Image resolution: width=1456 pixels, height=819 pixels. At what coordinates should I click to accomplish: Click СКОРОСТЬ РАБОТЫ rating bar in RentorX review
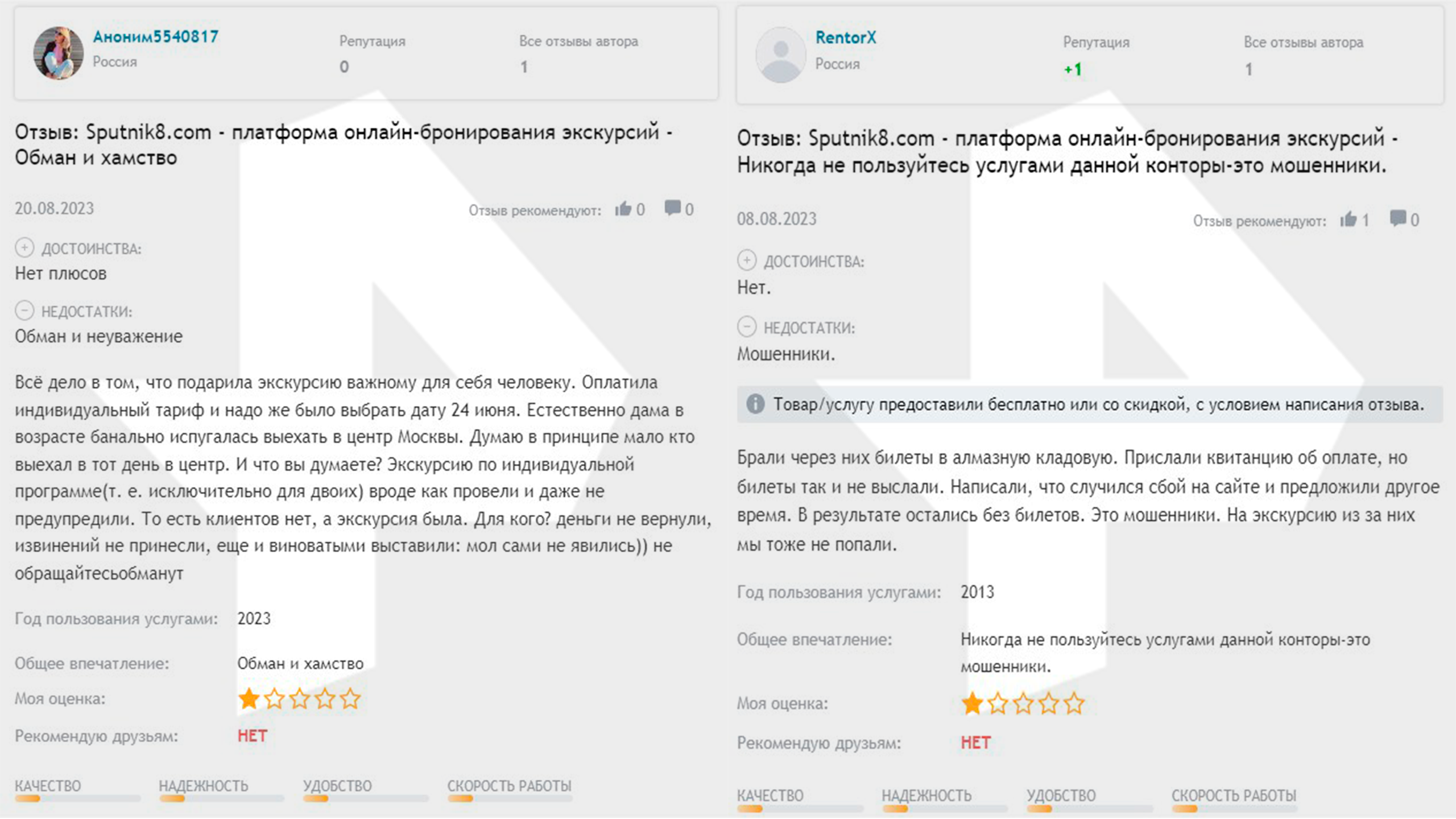1235,808
